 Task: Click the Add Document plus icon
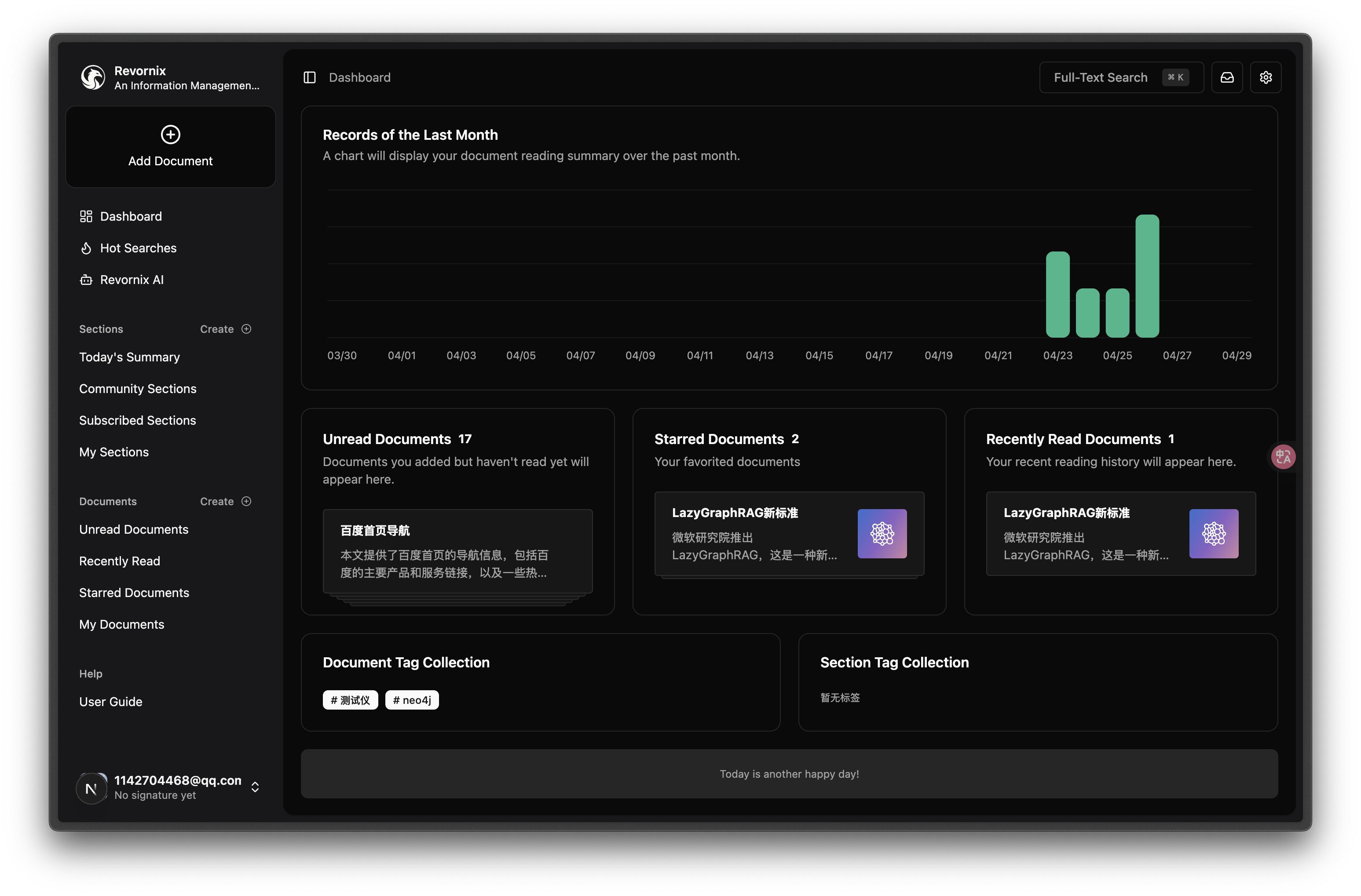[170, 134]
